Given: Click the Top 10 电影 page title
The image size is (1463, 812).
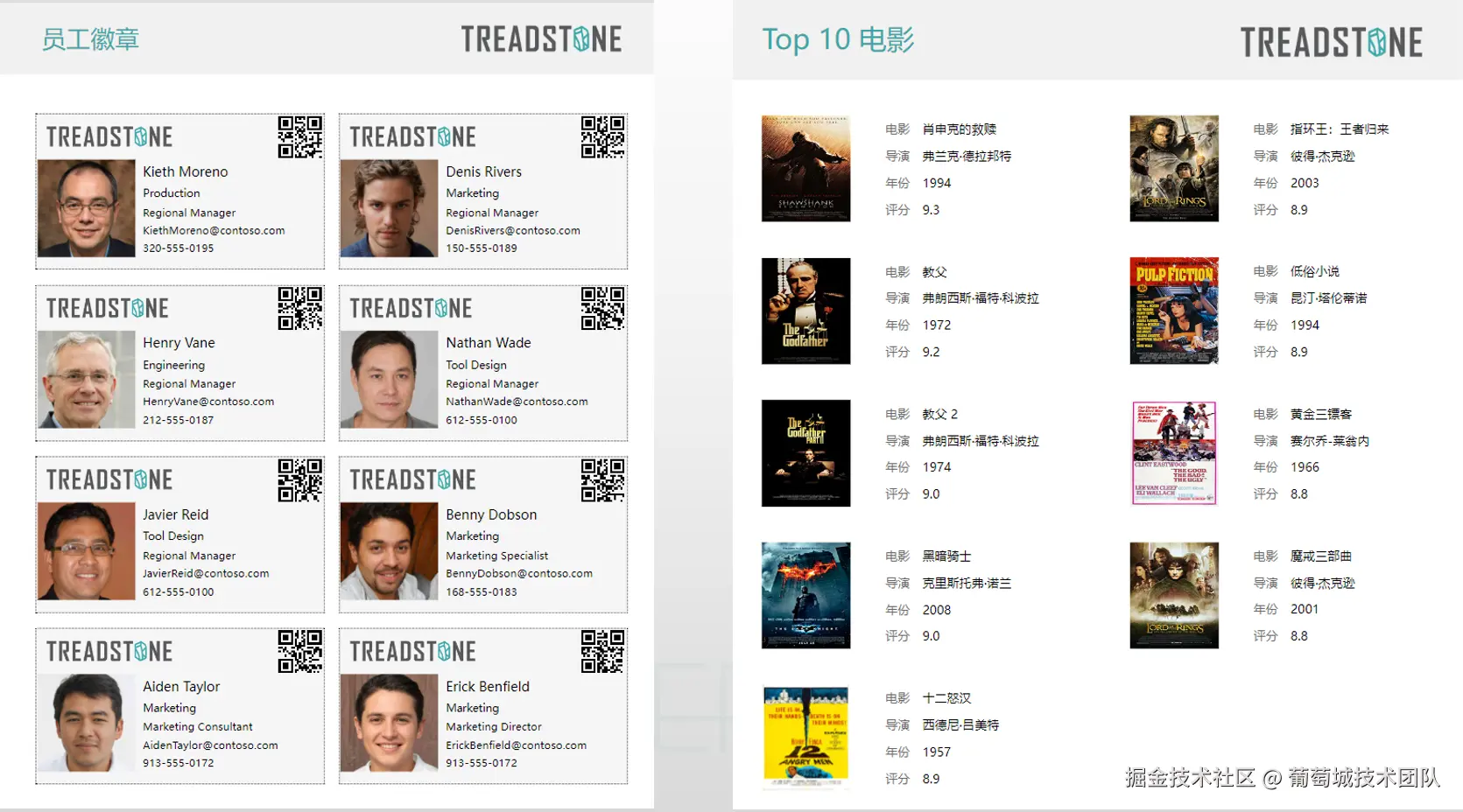Looking at the screenshot, I should (x=838, y=39).
